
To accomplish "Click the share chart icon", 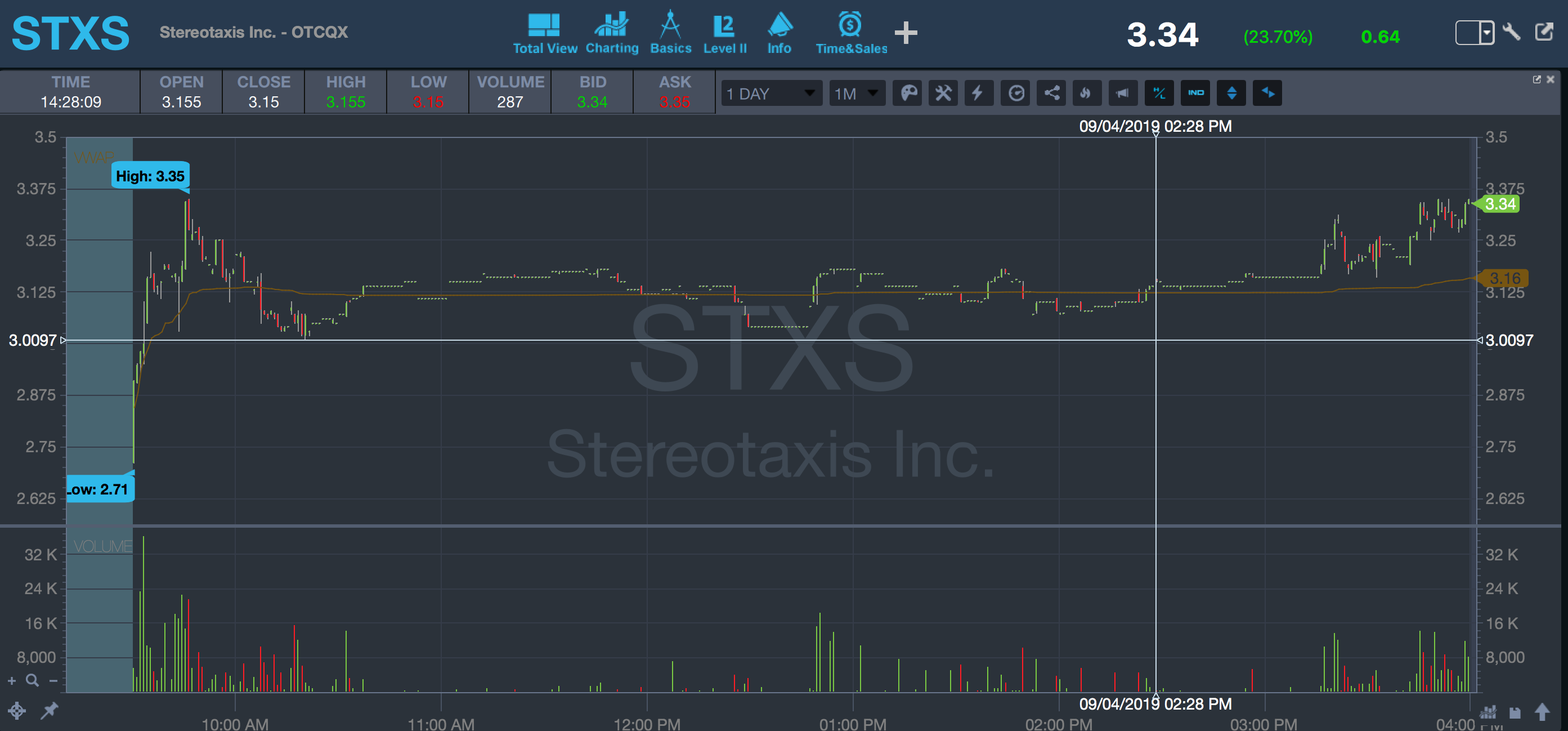I will tap(1051, 93).
